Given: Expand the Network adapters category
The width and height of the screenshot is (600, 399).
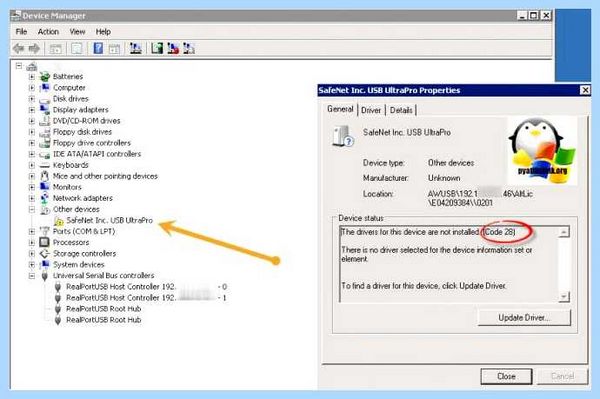Looking at the screenshot, I should [x=32, y=198].
